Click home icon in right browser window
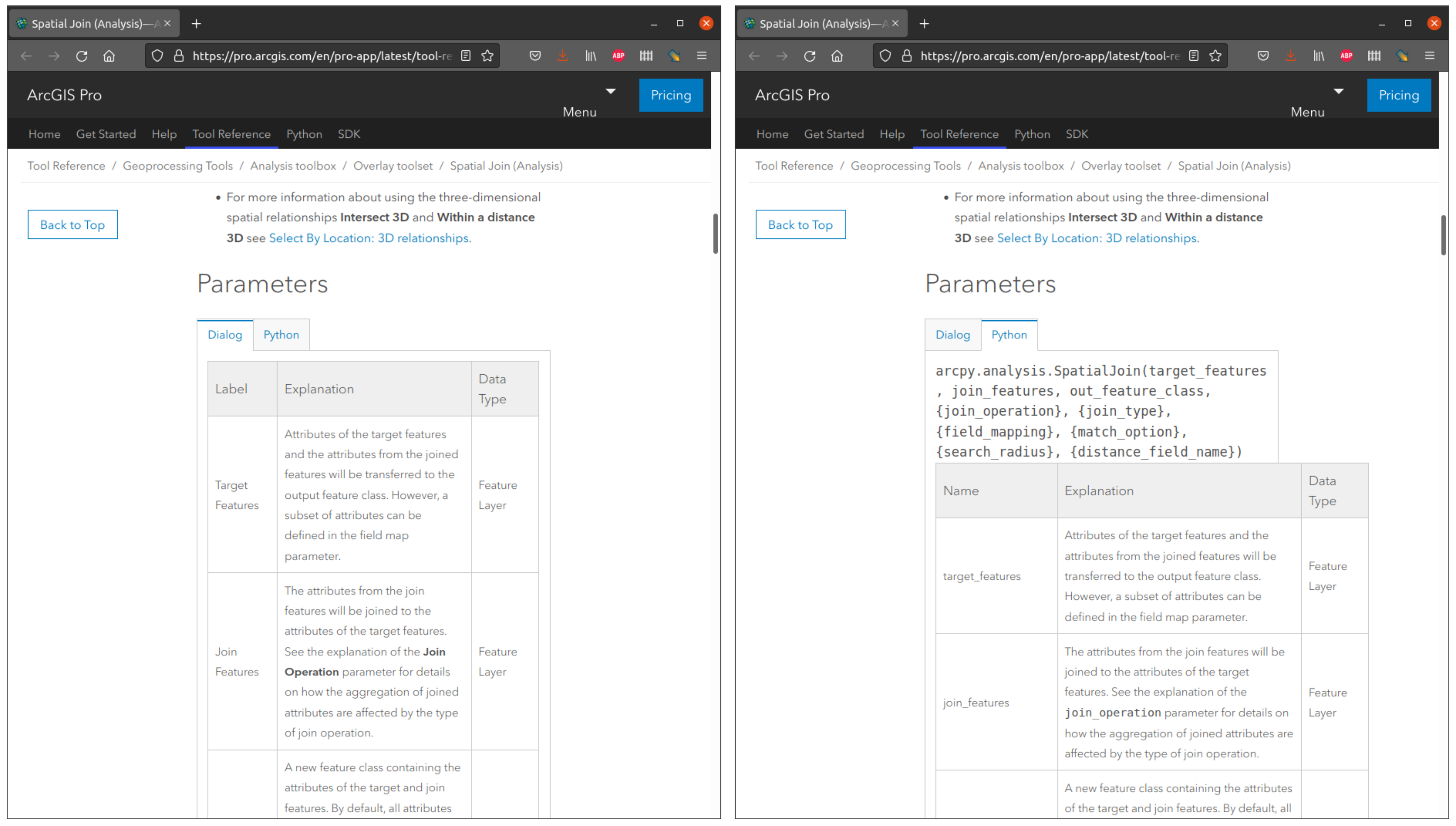 coord(837,56)
